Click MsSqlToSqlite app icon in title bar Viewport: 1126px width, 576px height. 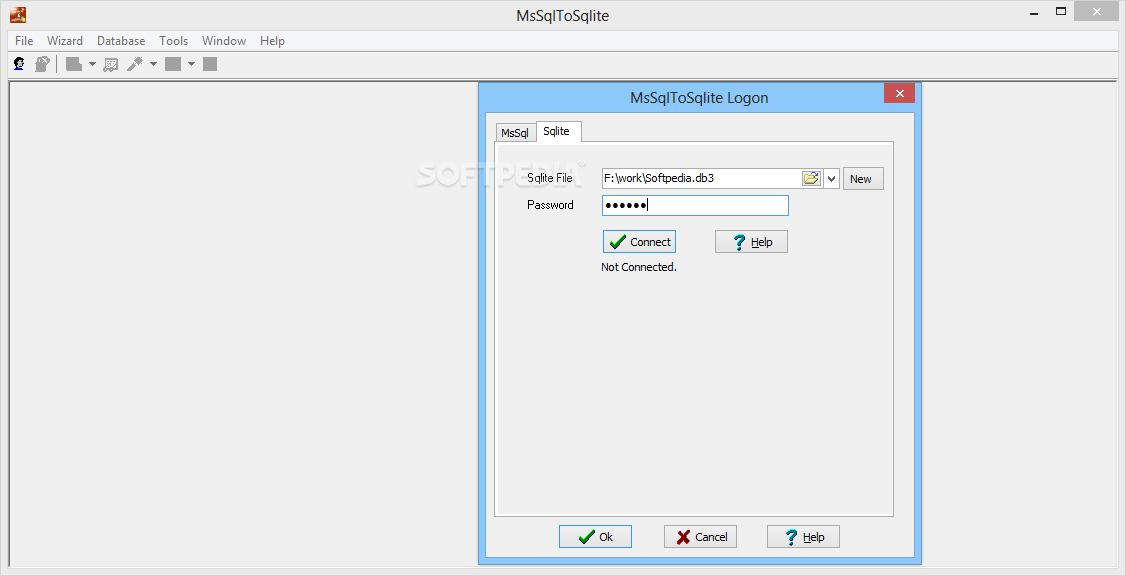pyautogui.click(x=18, y=14)
